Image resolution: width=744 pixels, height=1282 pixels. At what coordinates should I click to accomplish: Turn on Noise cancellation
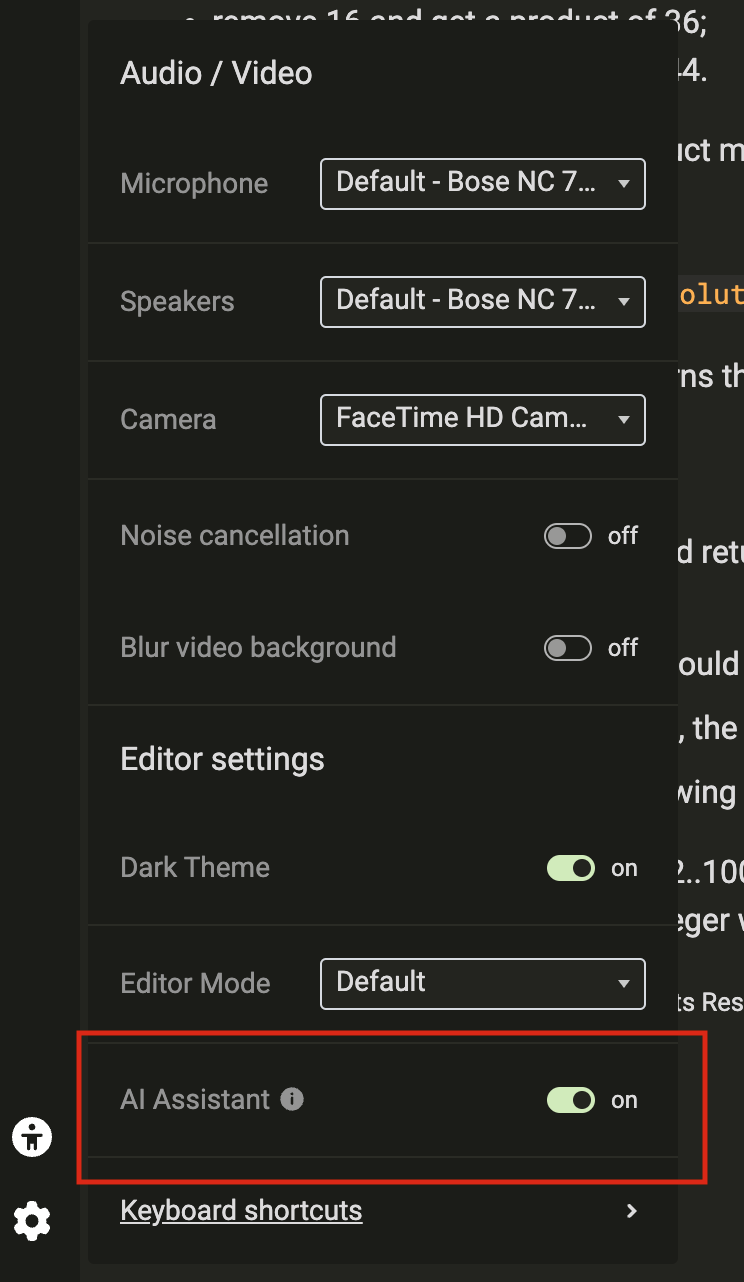[568, 536]
